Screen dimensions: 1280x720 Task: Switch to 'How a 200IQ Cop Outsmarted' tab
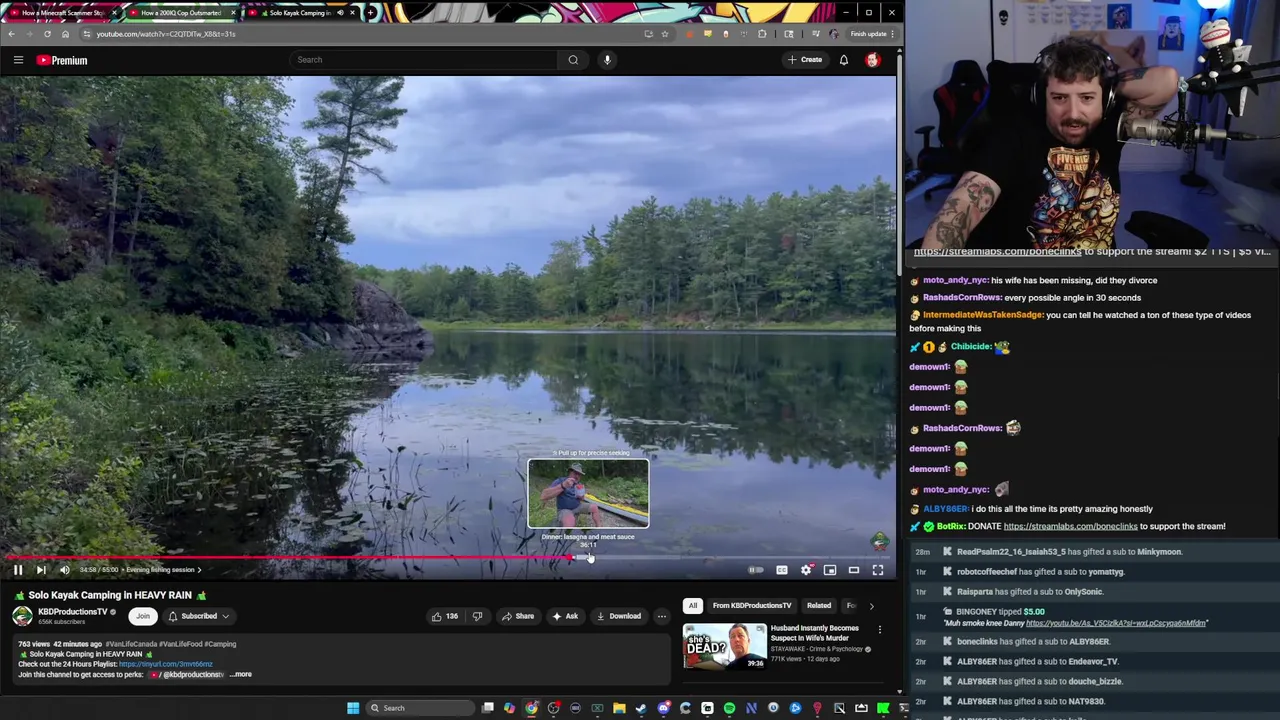181,13
